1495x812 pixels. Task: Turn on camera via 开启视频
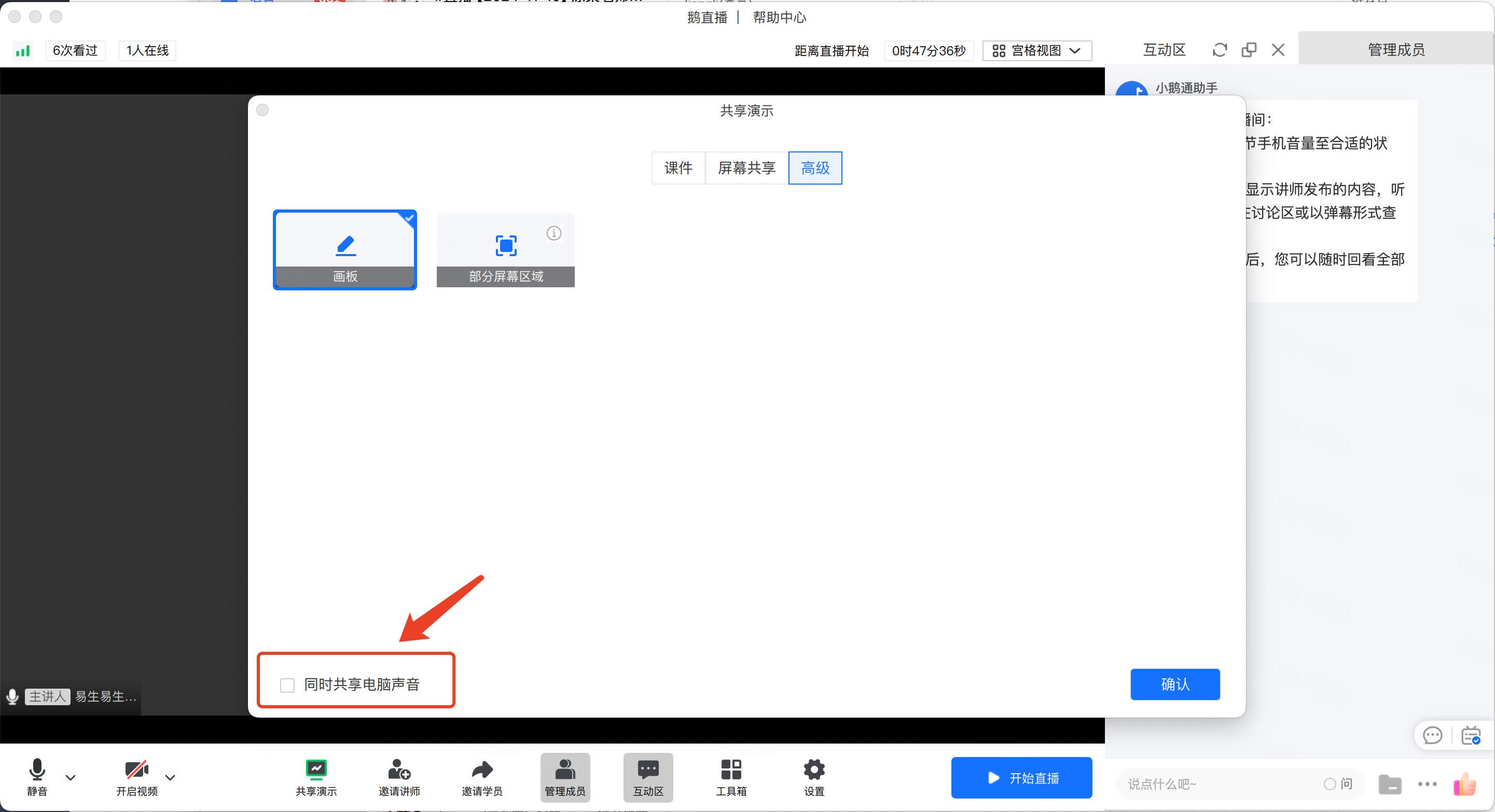click(x=137, y=777)
